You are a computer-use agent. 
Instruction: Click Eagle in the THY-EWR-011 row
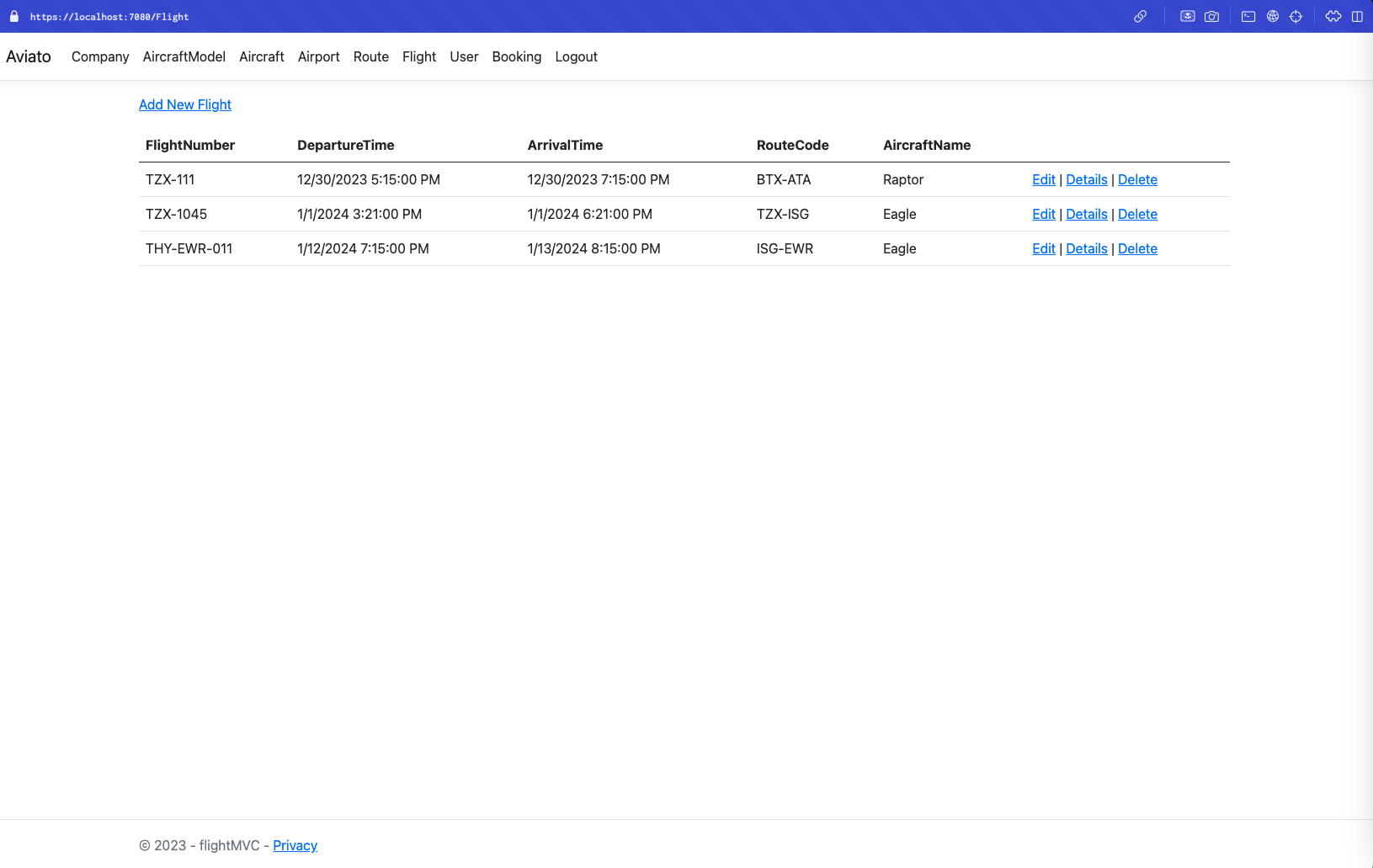pyautogui.click(x=900, y=248)
